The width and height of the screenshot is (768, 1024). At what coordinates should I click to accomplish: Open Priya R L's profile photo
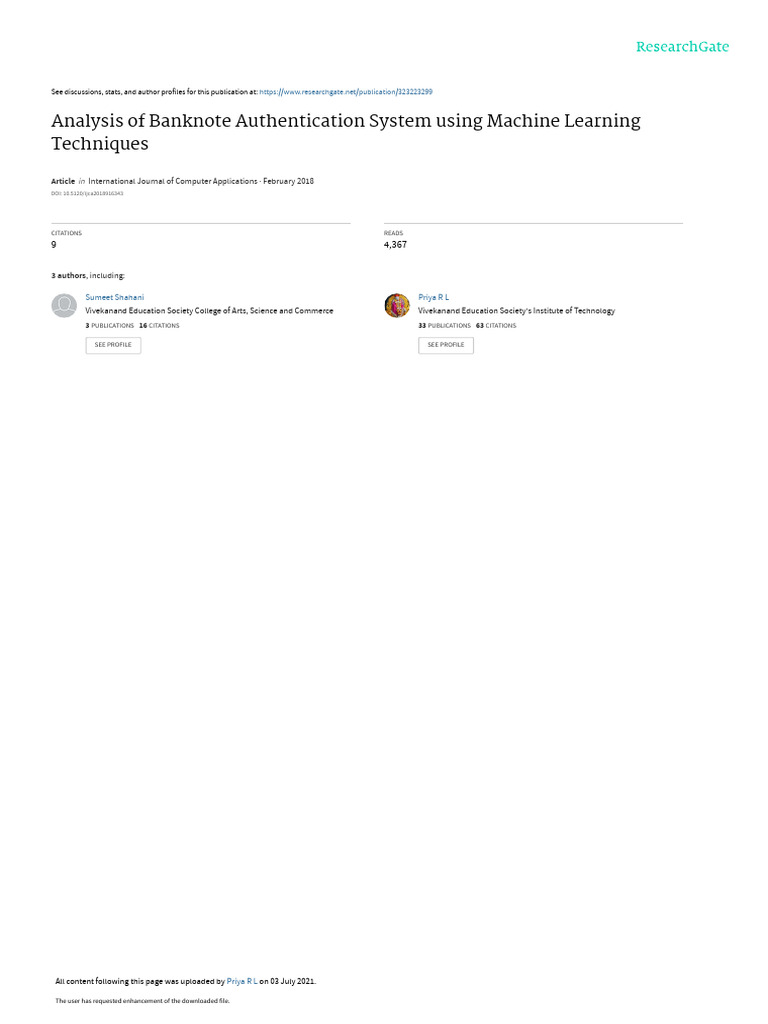(397, 306)
